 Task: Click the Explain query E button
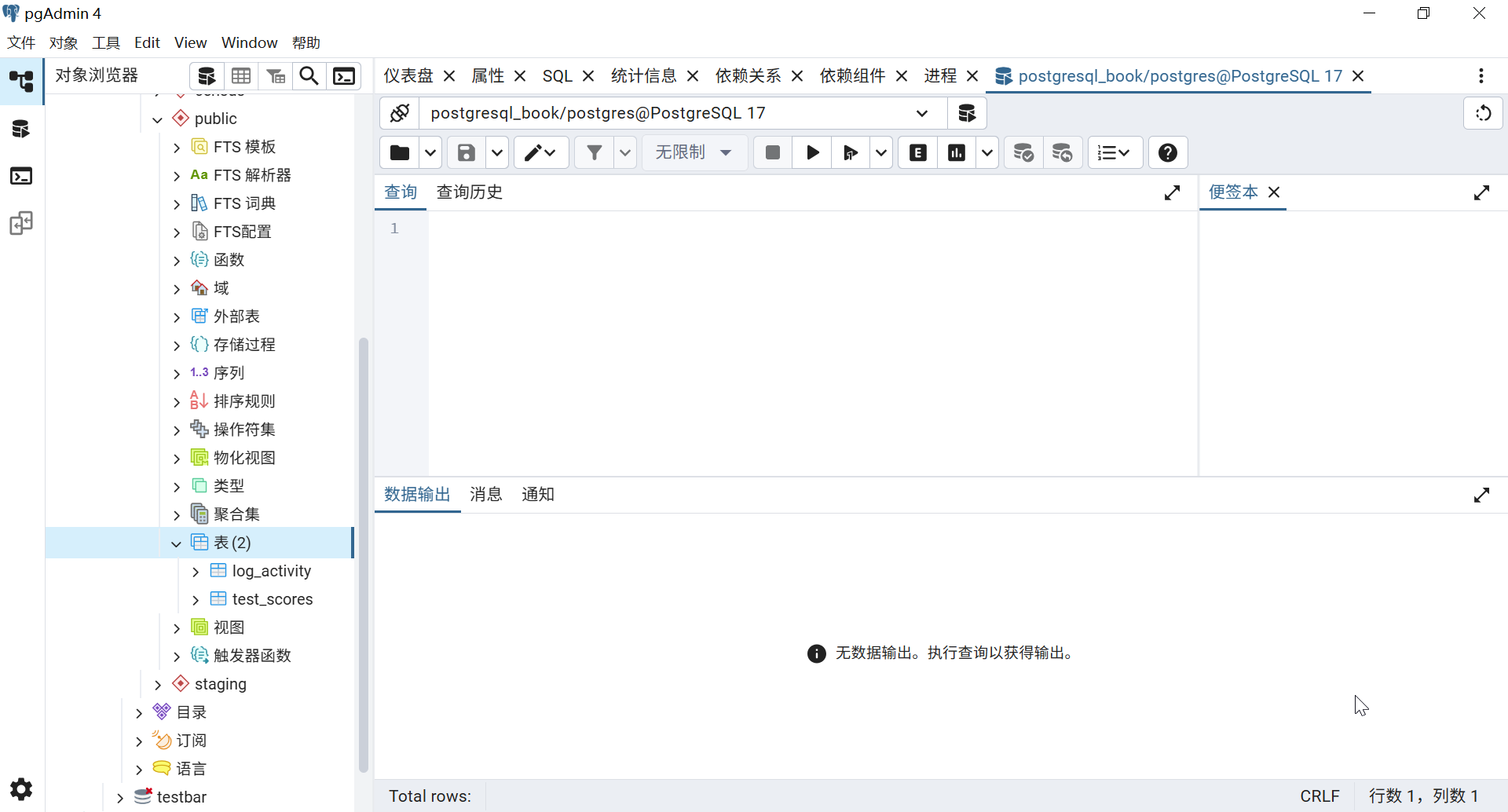coord(917,152)
